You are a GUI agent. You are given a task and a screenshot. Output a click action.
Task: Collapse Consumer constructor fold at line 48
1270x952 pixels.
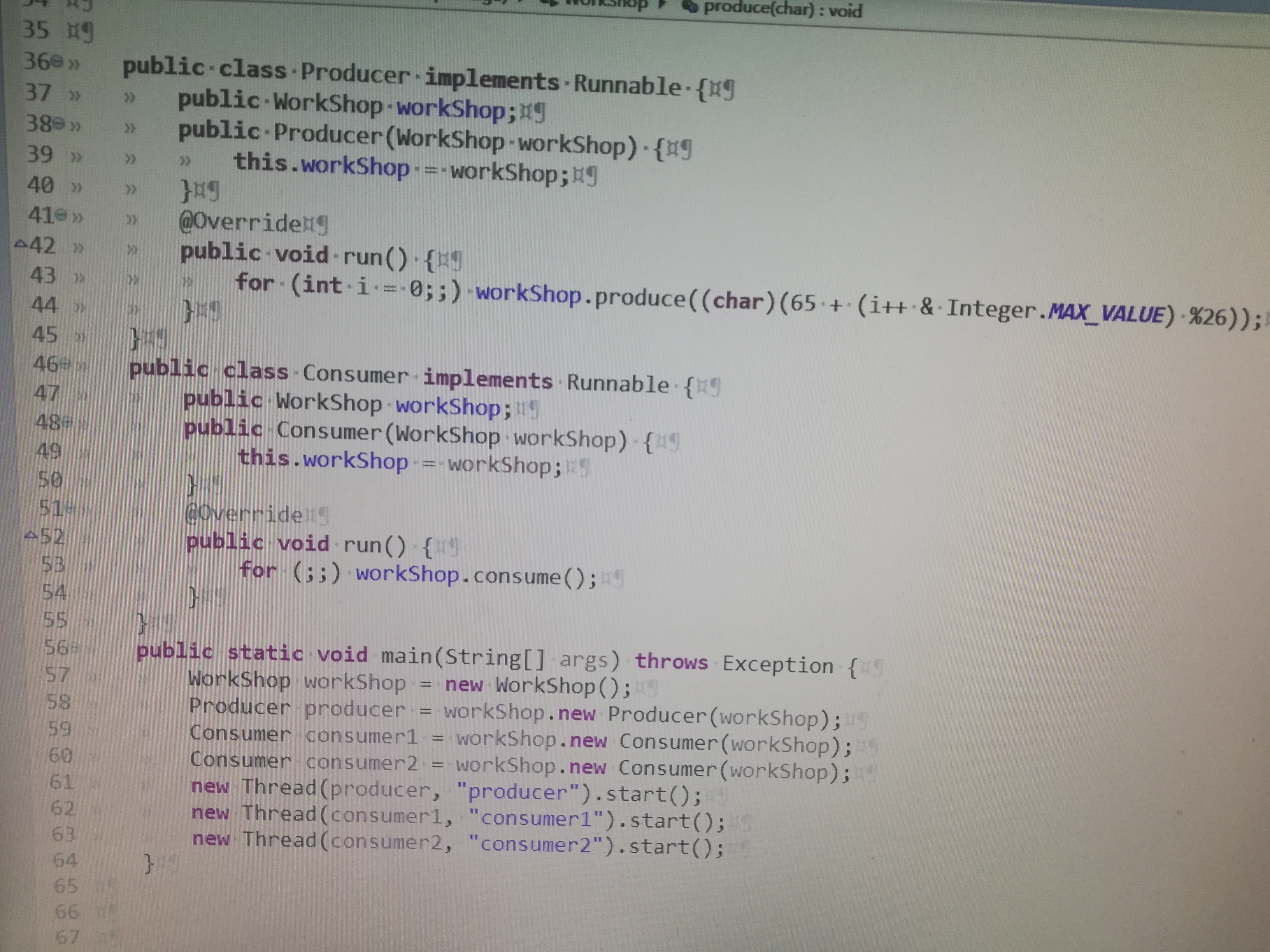point(68,422)
